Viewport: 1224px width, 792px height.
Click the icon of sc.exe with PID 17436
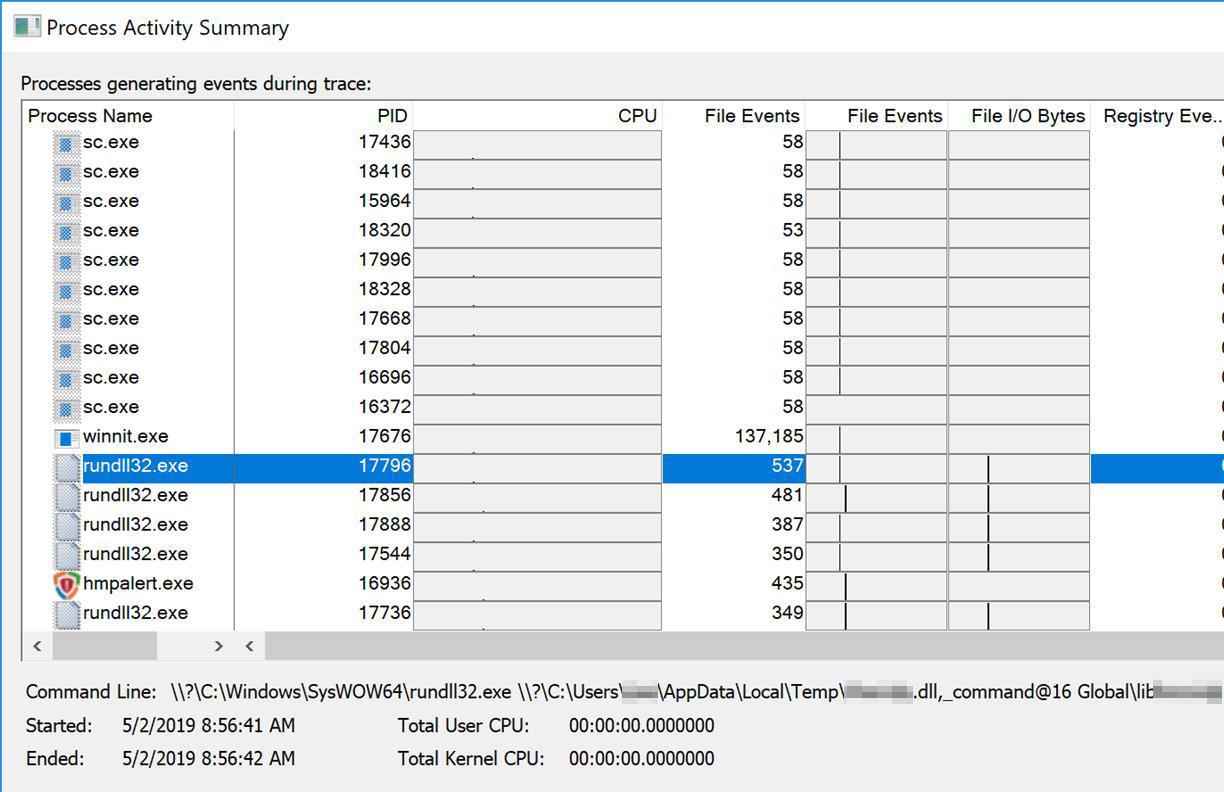[66, 143]
